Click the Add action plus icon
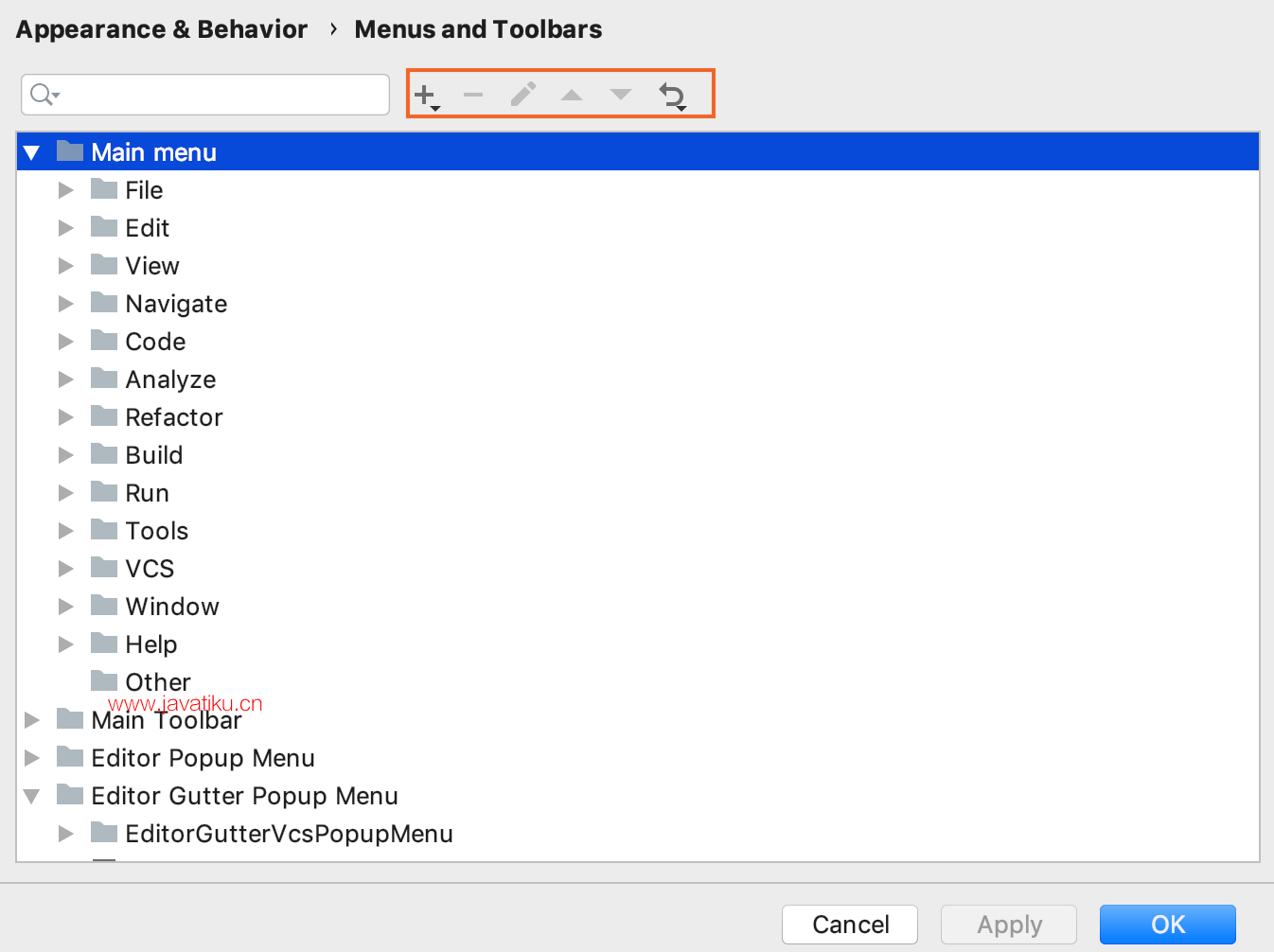Image resolution: width=1274 pixels, height=952 pixels. (425, 95)
